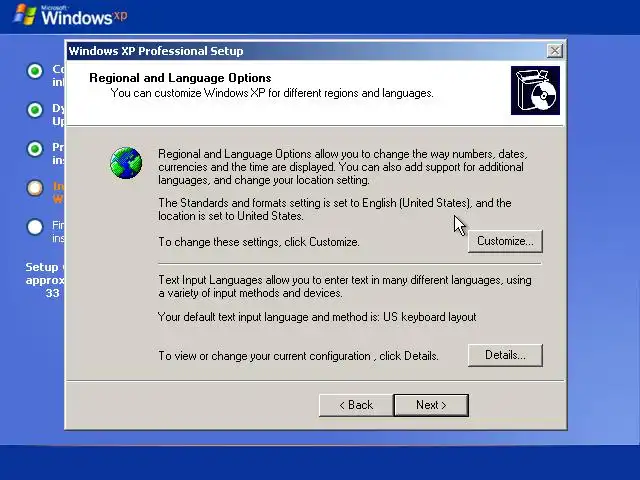Click the globe icon beside regional options

pos(126,163)
